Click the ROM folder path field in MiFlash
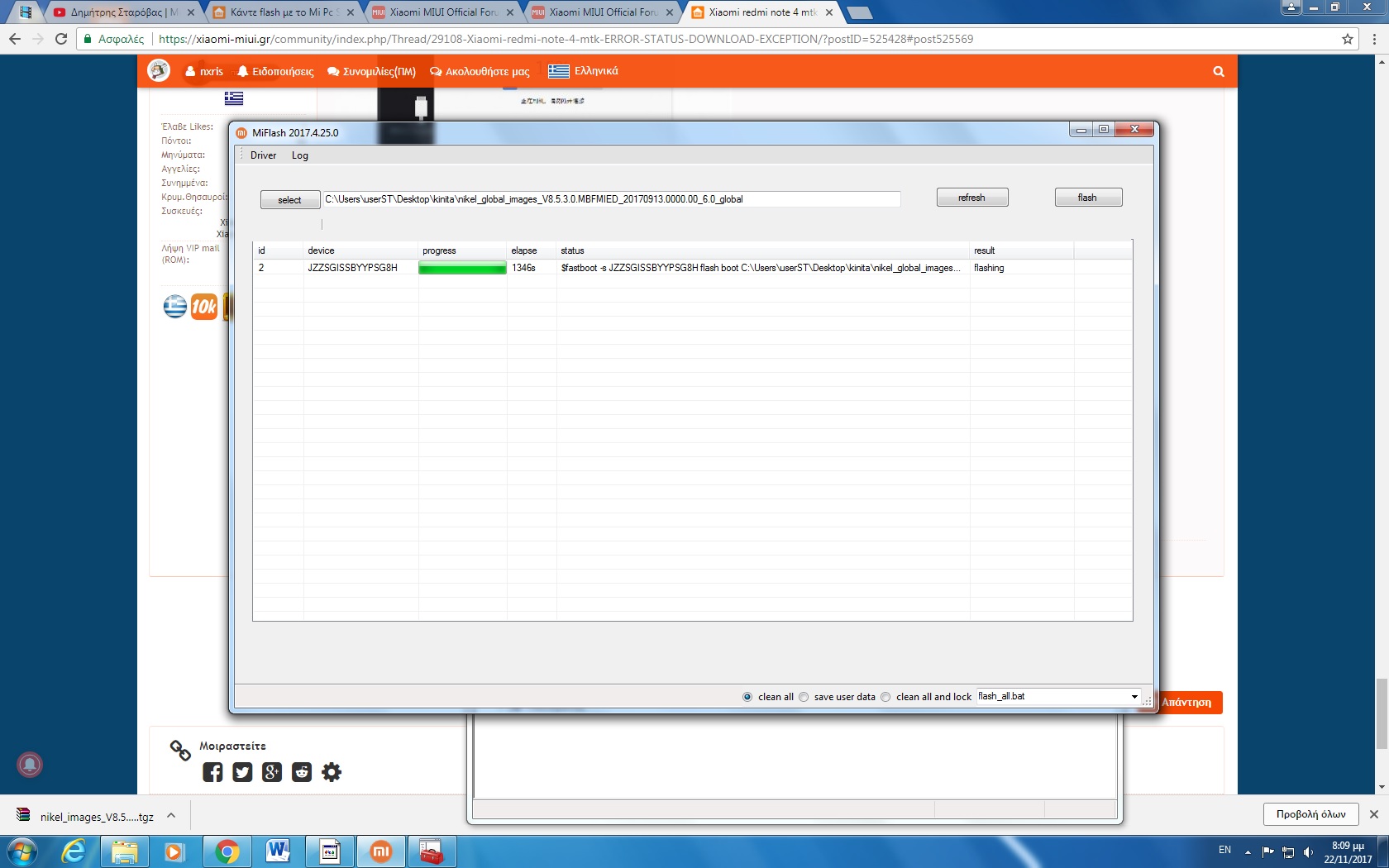This screenshot has width=1389, height=868. pyautogui.click(x=611, y=199)
